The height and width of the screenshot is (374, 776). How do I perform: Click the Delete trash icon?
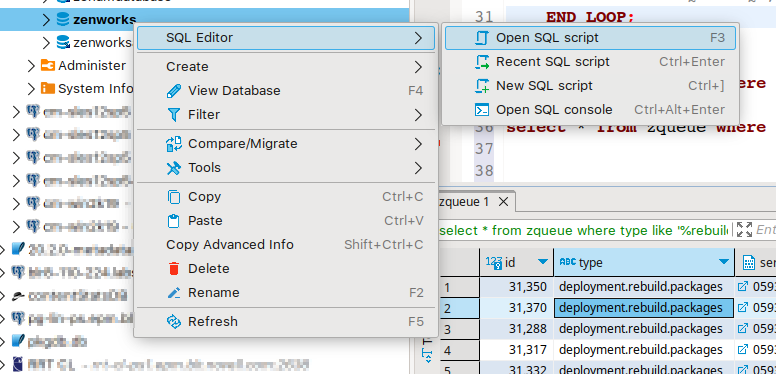click(x=174, y=269)
